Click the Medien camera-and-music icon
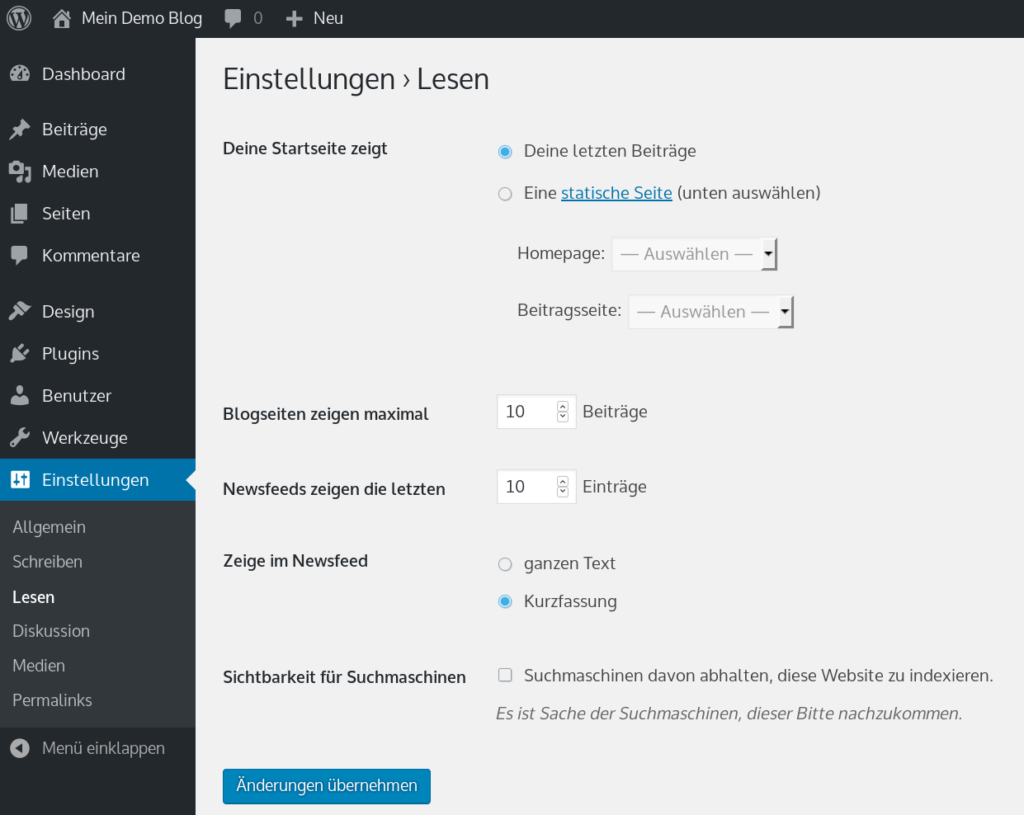Viewport: 1024px width, 815px height. click(20, 172)
